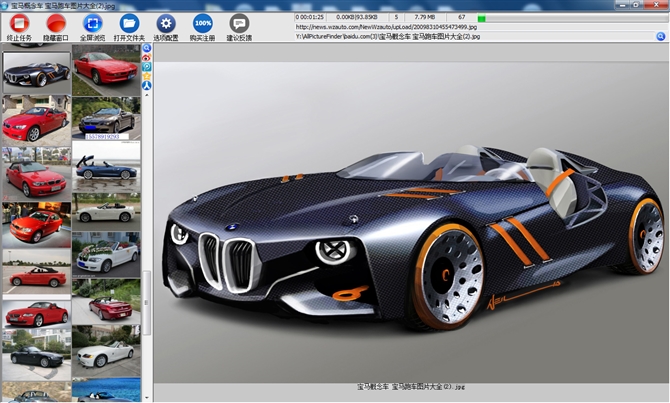The width and height of the screenshot is (670, 403).
Task: Click the Baidu search icon in side strip
Action: [147, 47]
